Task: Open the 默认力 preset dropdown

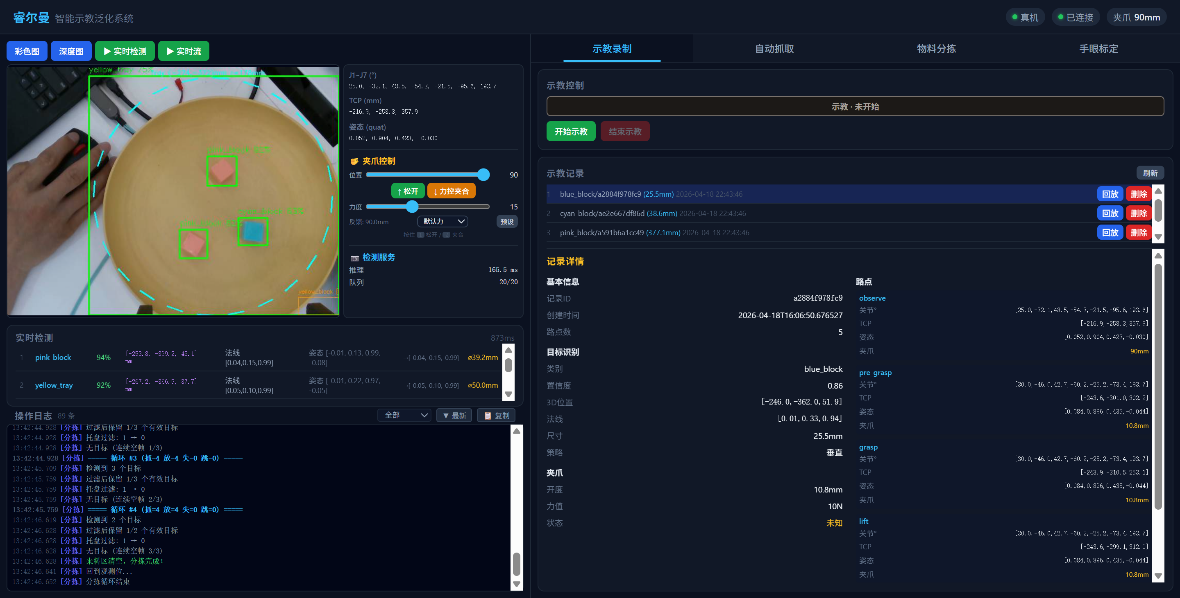Action: click(x=444, y=221)
